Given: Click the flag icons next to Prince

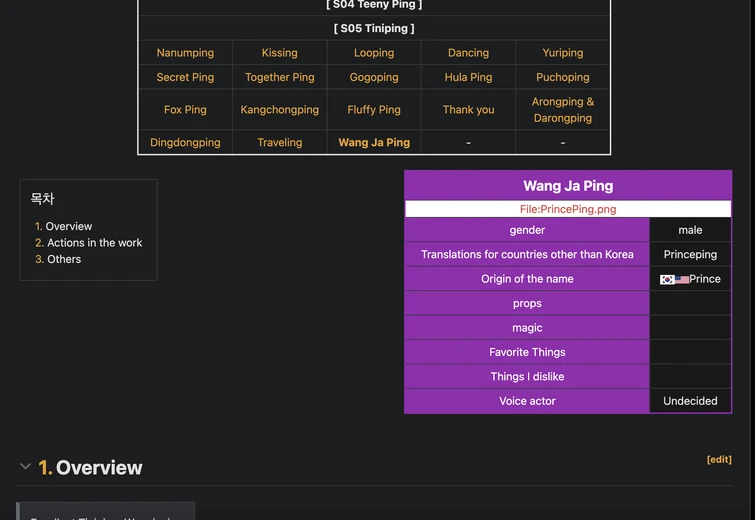Looking at the screenshot, I should (x=674, y=280).
